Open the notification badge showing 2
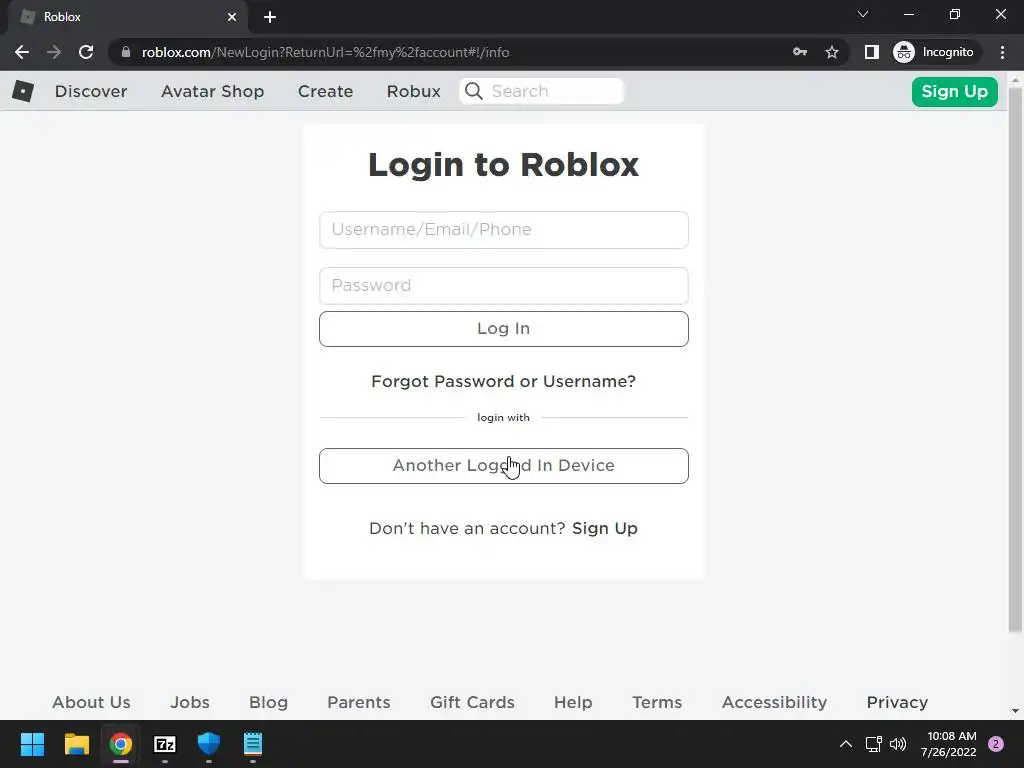 coord(996,744)
